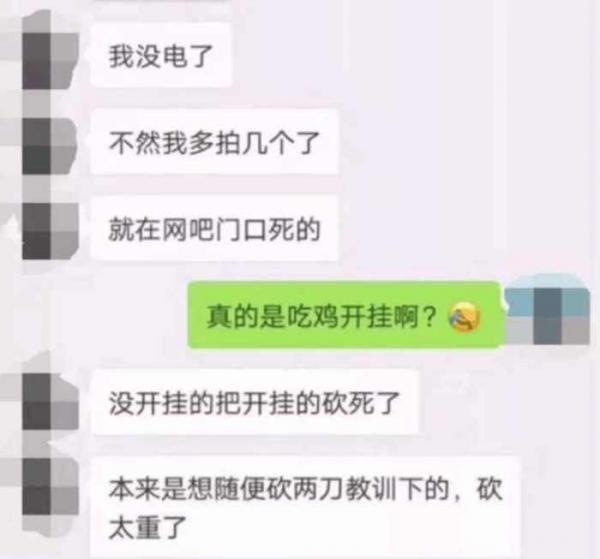The width and height of the screenshot is (600, 559).
Task: Tap the "没开挂的把开挂的砍死了" bubble
Action: click(255, 402)
